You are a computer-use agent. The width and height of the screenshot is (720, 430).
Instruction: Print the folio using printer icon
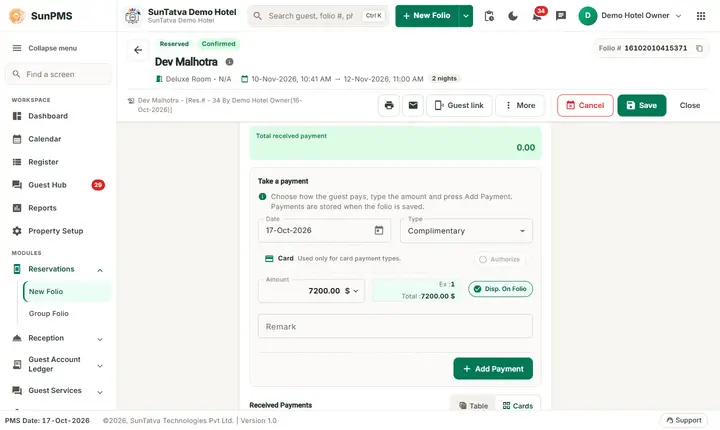[389, 105]
